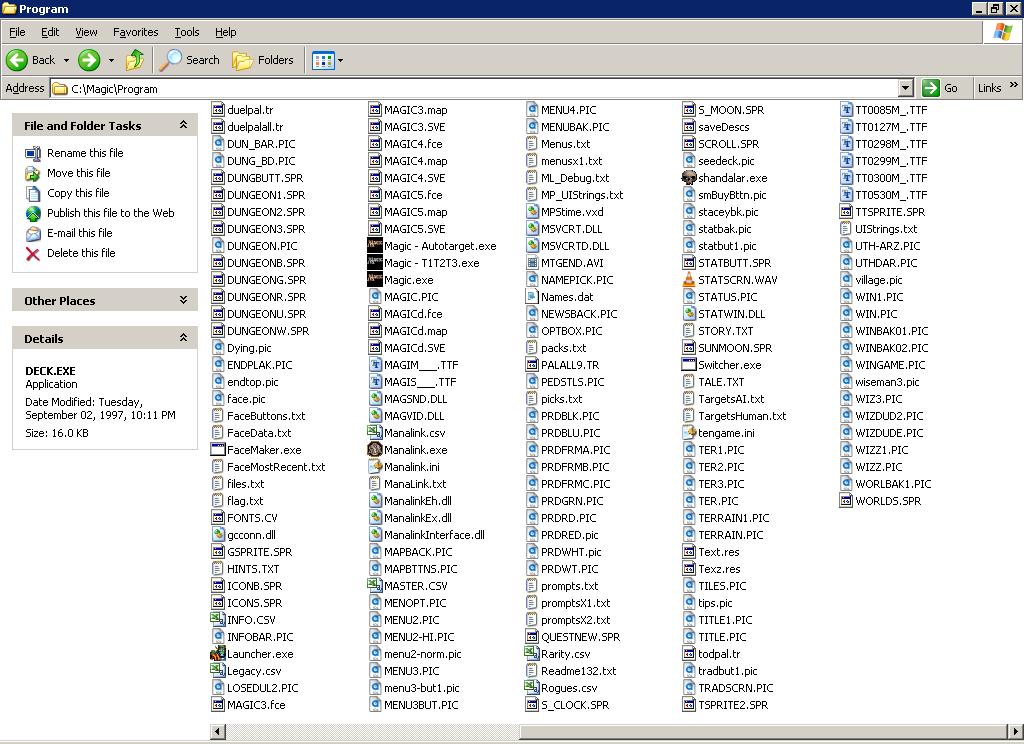The width and height of the screenshot is (1024, 744).
Task: Open the Forward button history dropdown arrow
Action: [x=111, y=61]
